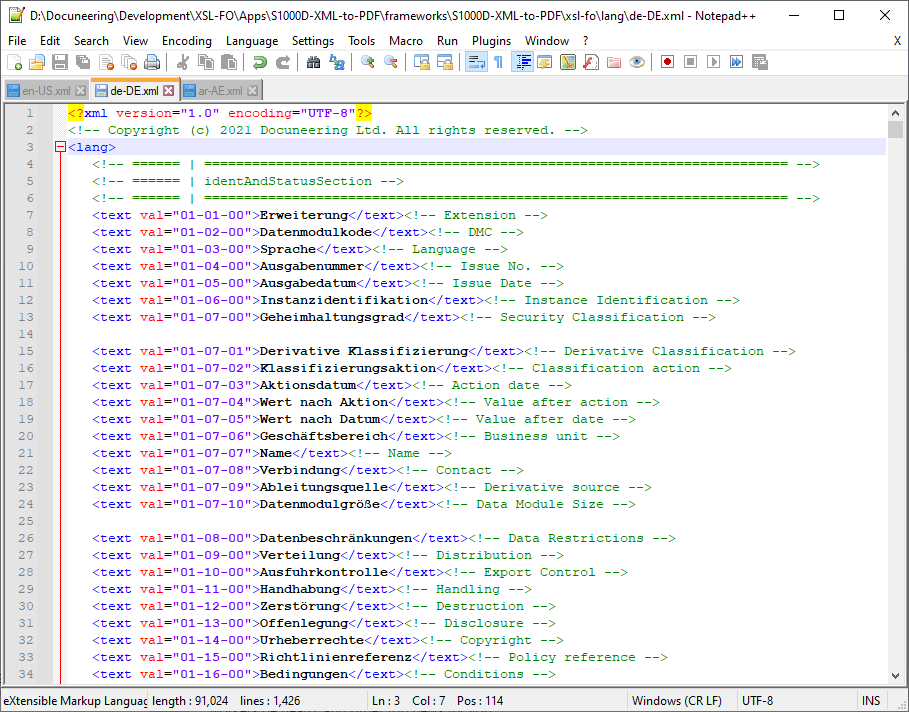Zoom in using the magnifier plus icon
909x712 pixels.
368,62
